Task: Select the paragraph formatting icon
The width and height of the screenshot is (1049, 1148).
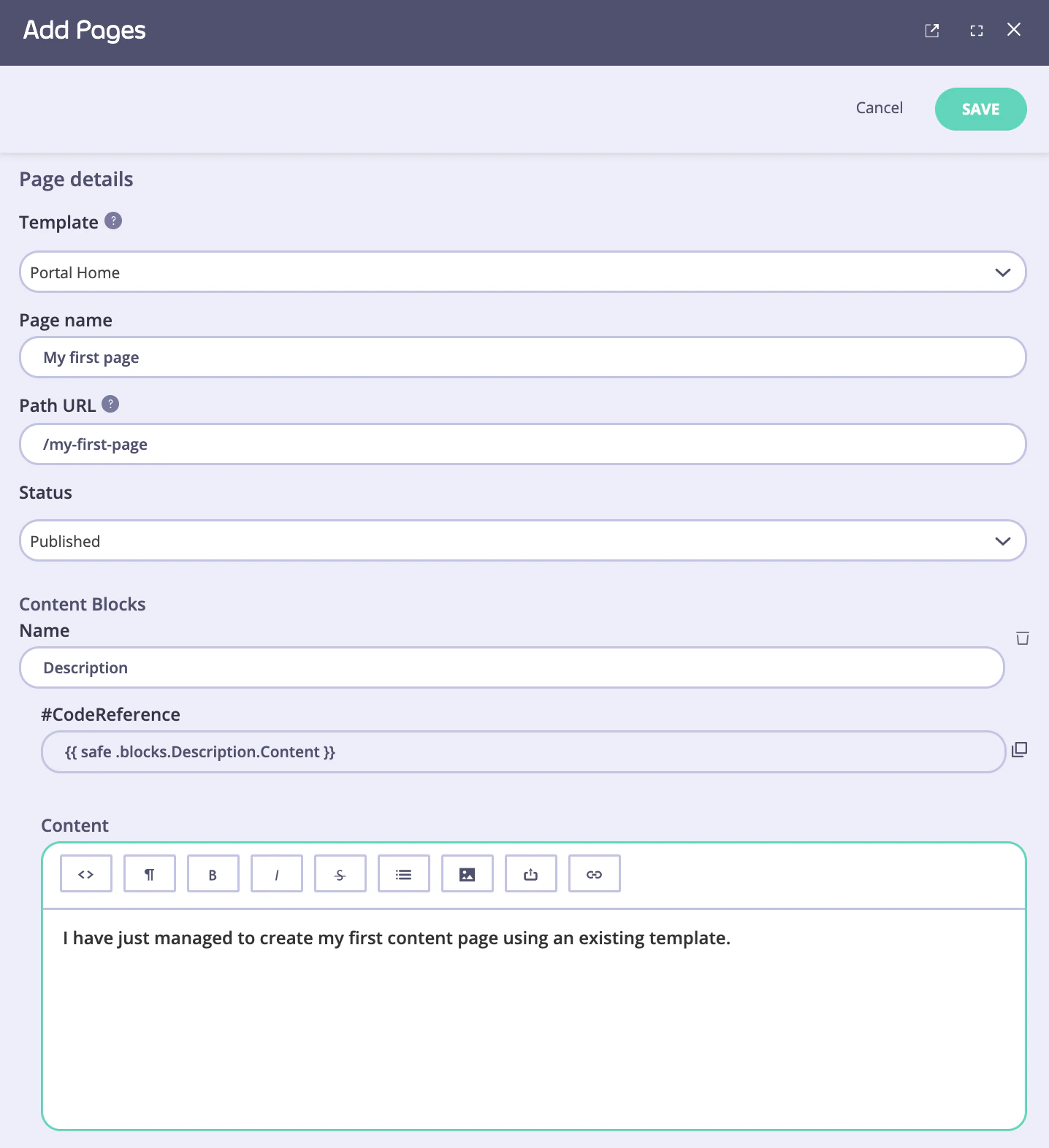Action: click(149, 873)
